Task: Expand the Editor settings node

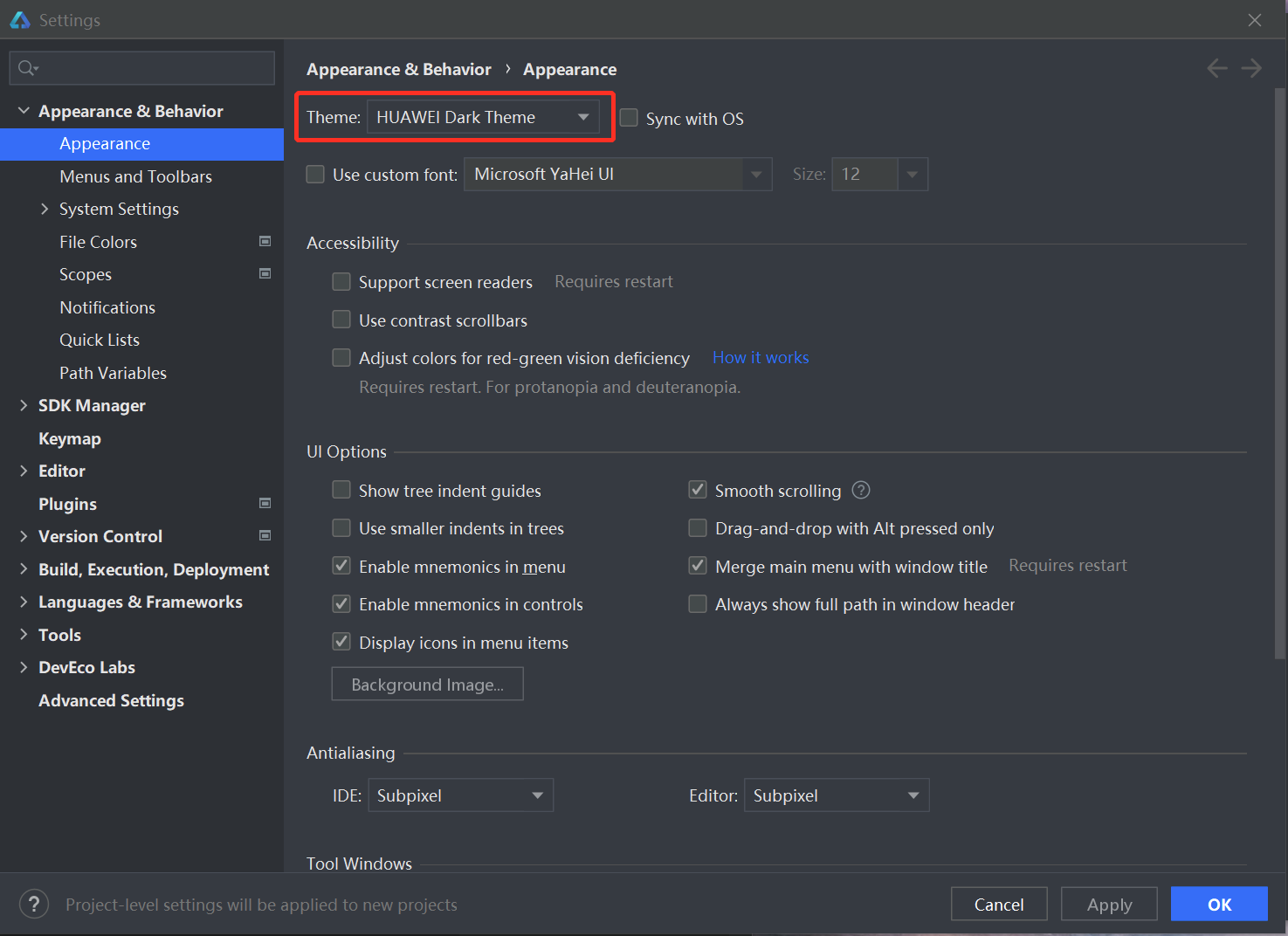Action: (x=24, y=471)
